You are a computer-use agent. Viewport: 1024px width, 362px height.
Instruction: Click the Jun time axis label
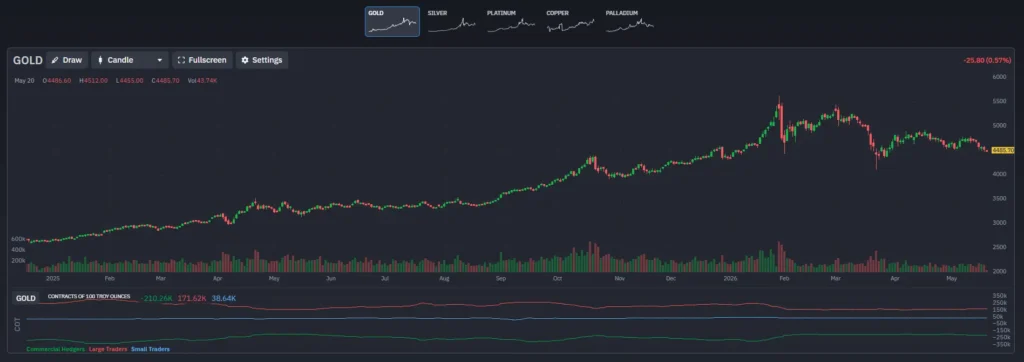[x=331, y=278]
